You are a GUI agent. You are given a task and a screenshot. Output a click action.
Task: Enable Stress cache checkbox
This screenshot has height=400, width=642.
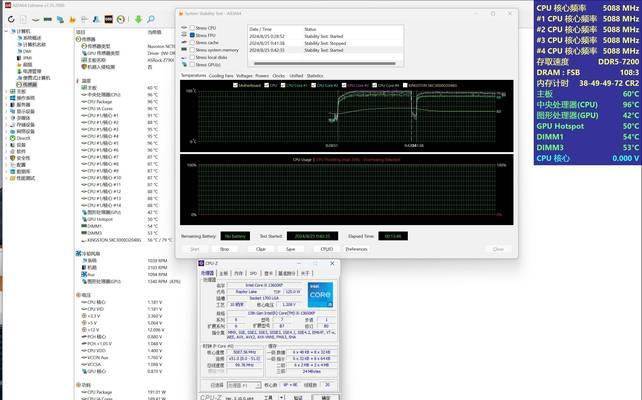coord(192,43)
